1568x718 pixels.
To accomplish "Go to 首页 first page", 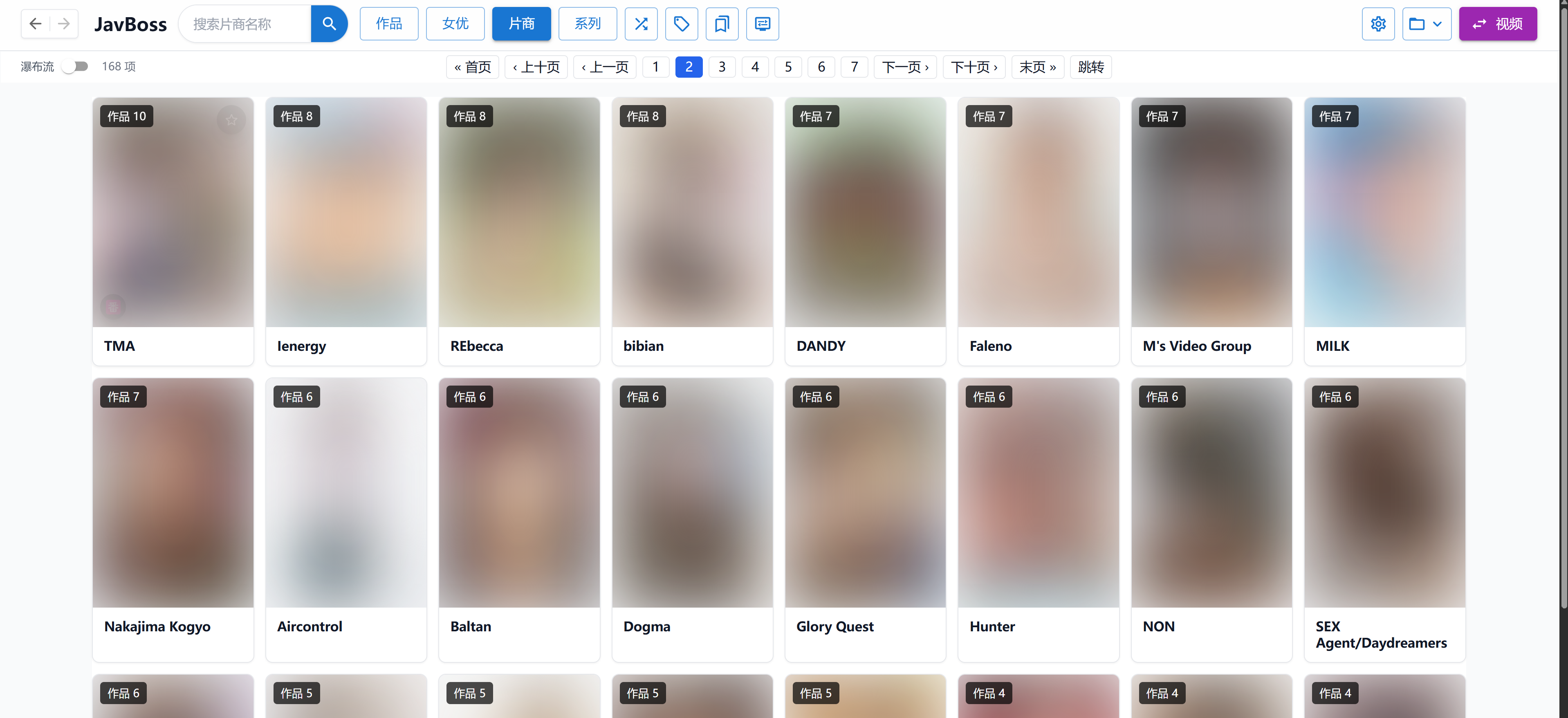I will point(472,67).
